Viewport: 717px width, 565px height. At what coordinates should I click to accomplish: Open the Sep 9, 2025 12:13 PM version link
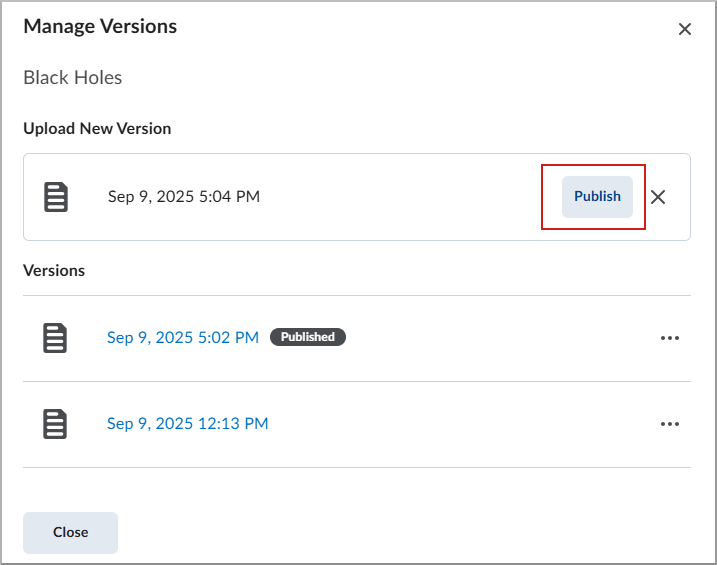click(188, 424)
